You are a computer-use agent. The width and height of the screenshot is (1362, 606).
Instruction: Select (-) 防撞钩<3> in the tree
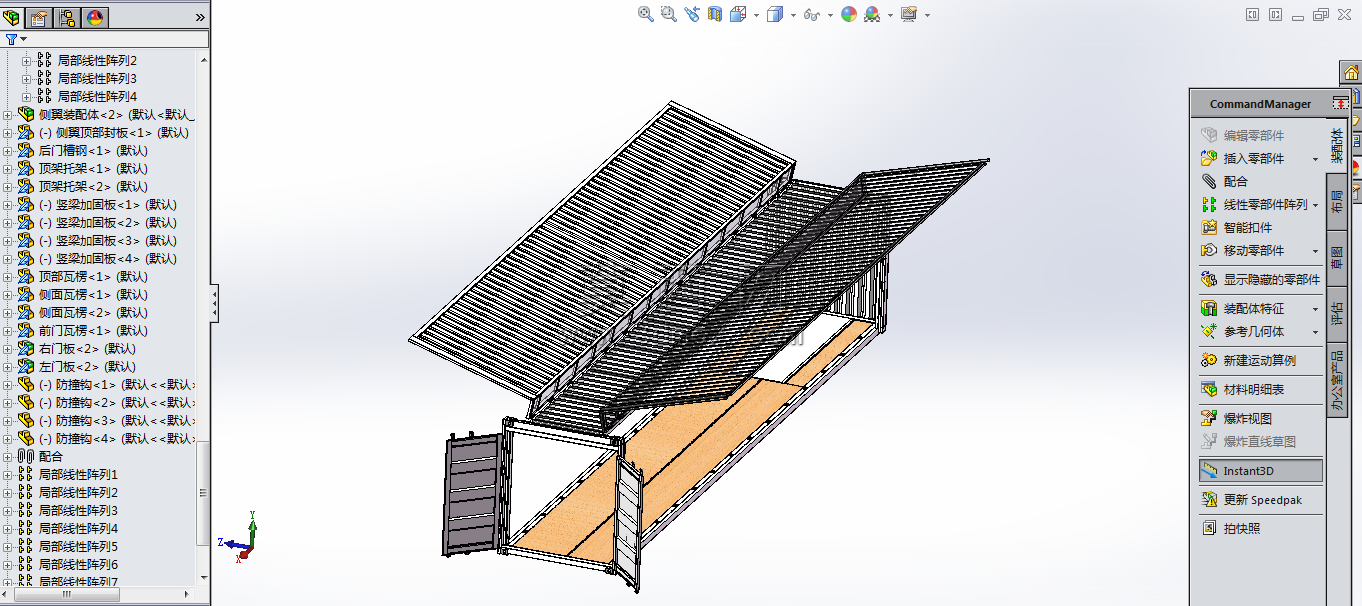(x=117, y=420)
